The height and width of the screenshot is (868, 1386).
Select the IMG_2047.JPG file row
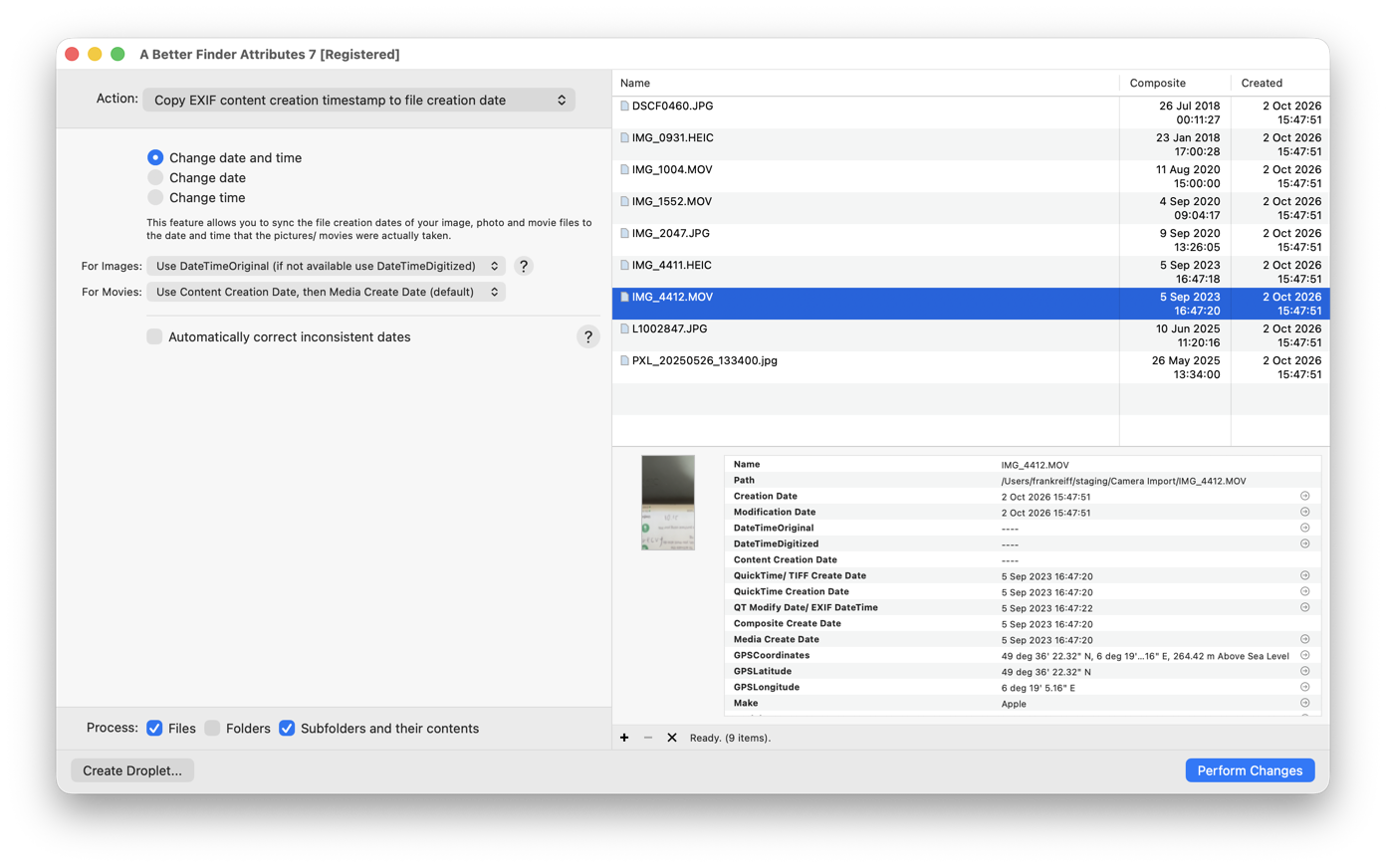coord(971,240)
